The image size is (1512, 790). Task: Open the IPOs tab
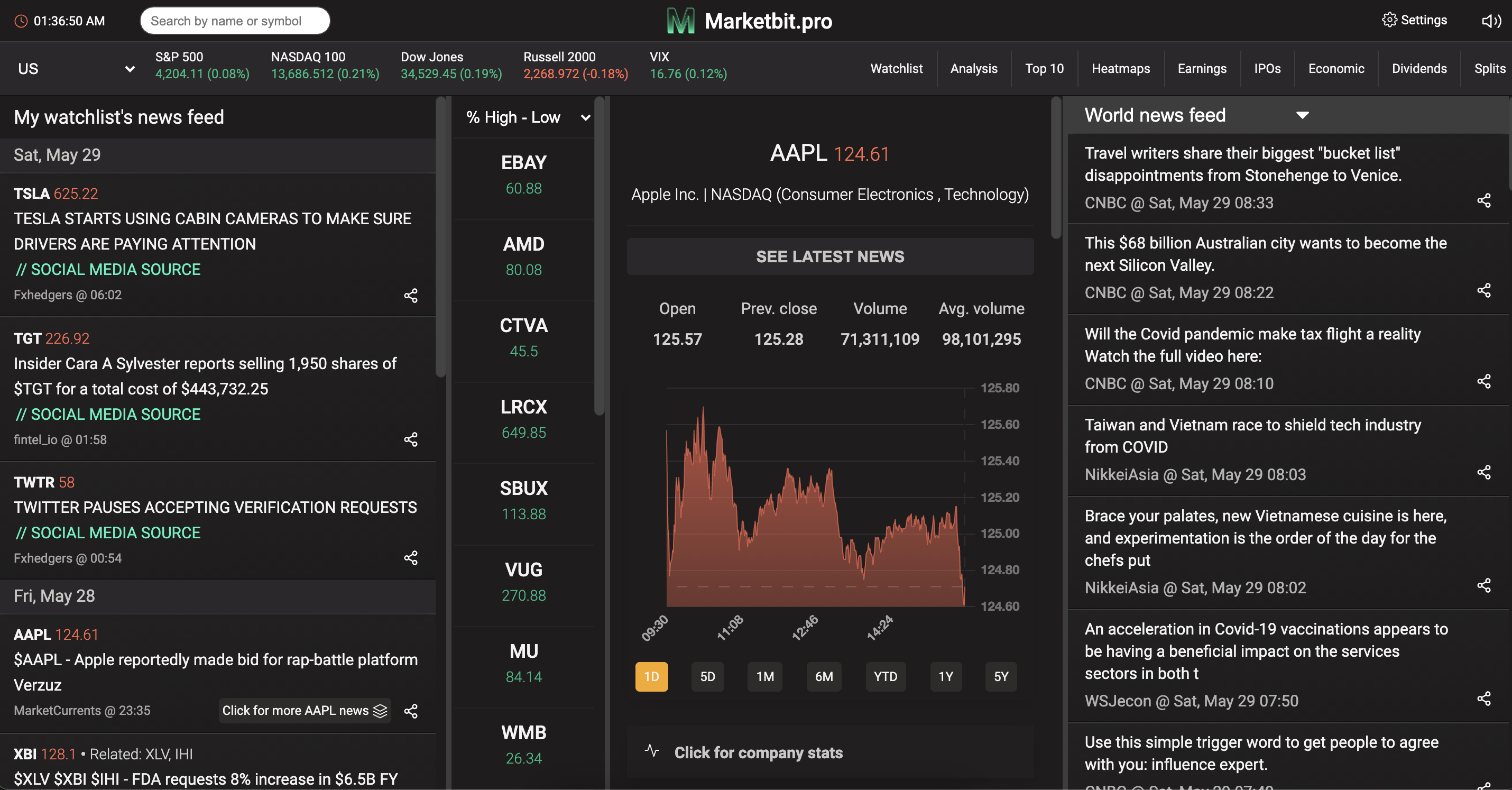tap(1267, 69)
